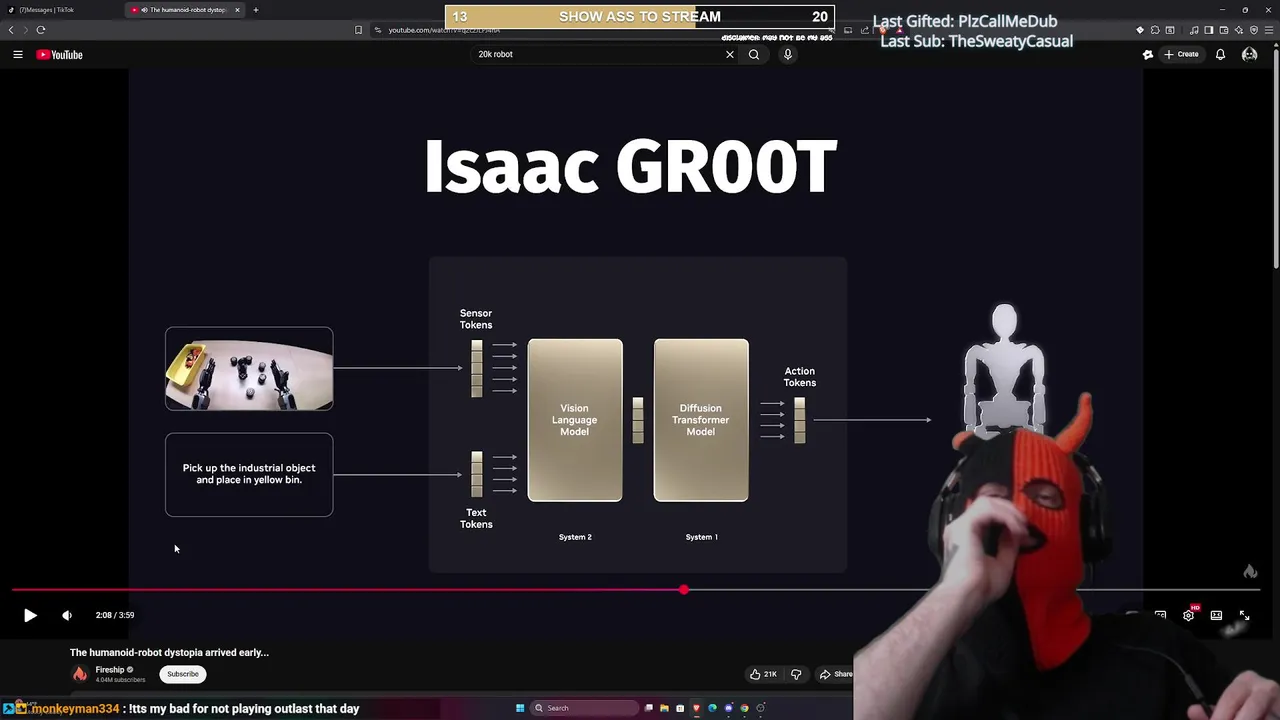Screen dimensions: 1280x720
Task: Open the player settings gear
Action: click(1188, 615)
